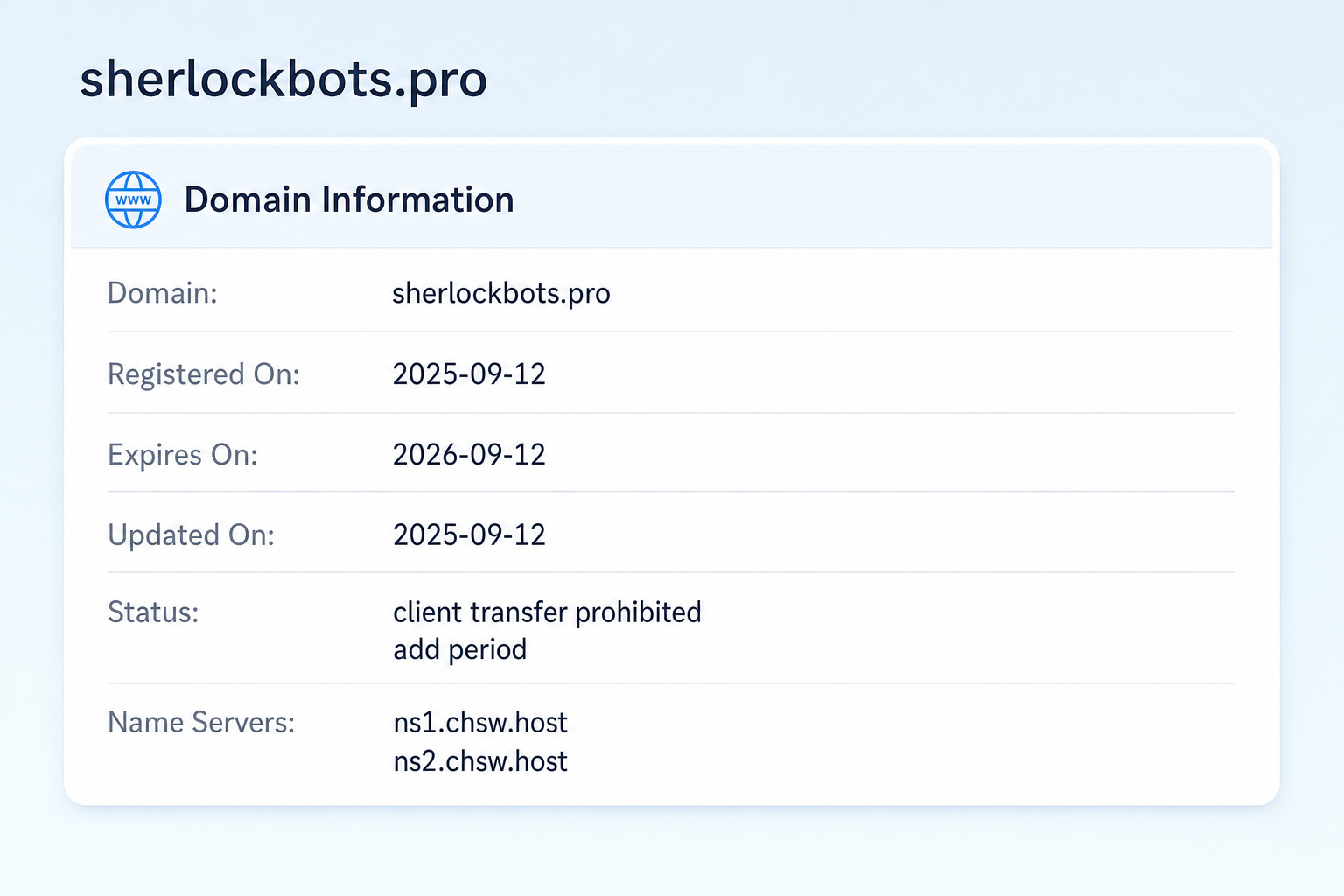1344x896 pixels.
Task: Select the client transfer prohibited status
Action: pos(547,612)
